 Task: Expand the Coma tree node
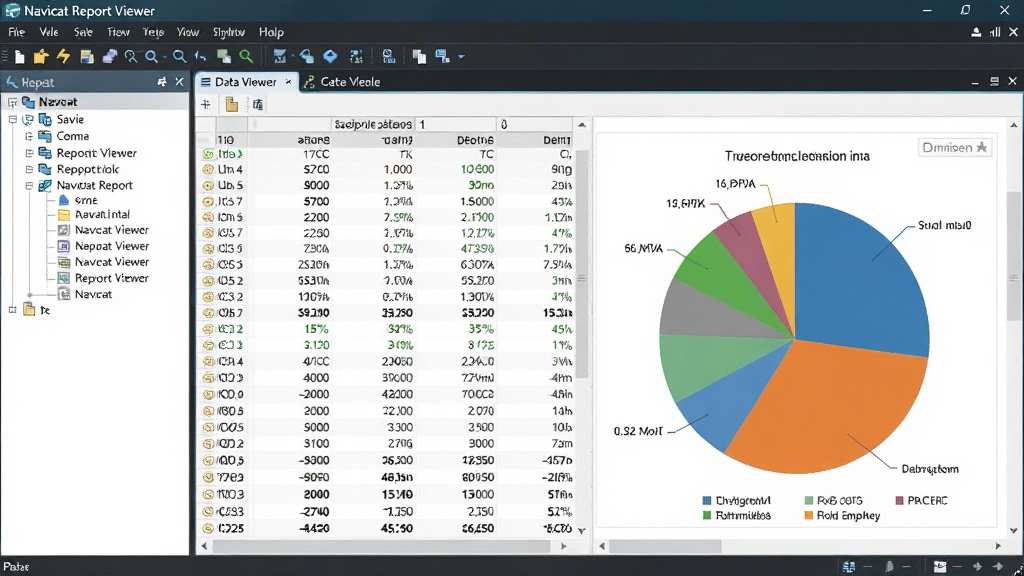pos(29,136)
